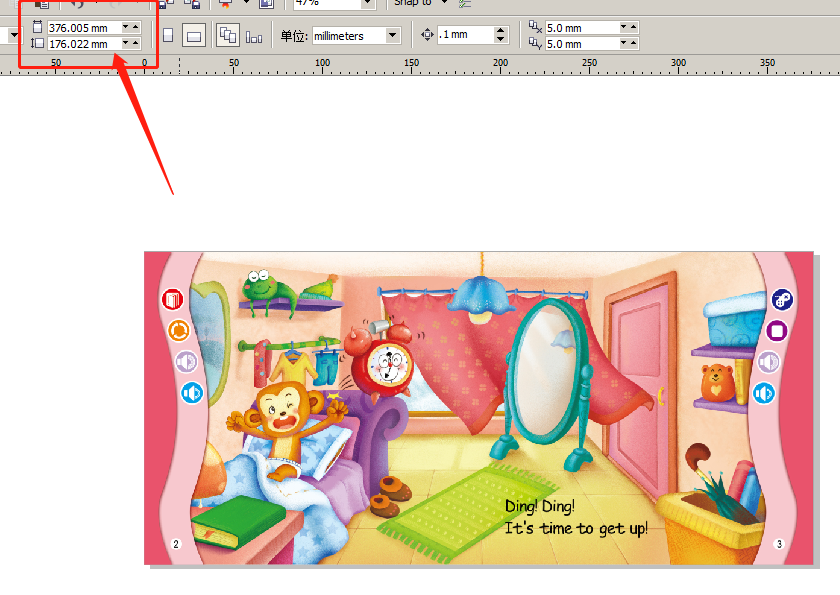Select the gray speaker icon on the right page

769,362
